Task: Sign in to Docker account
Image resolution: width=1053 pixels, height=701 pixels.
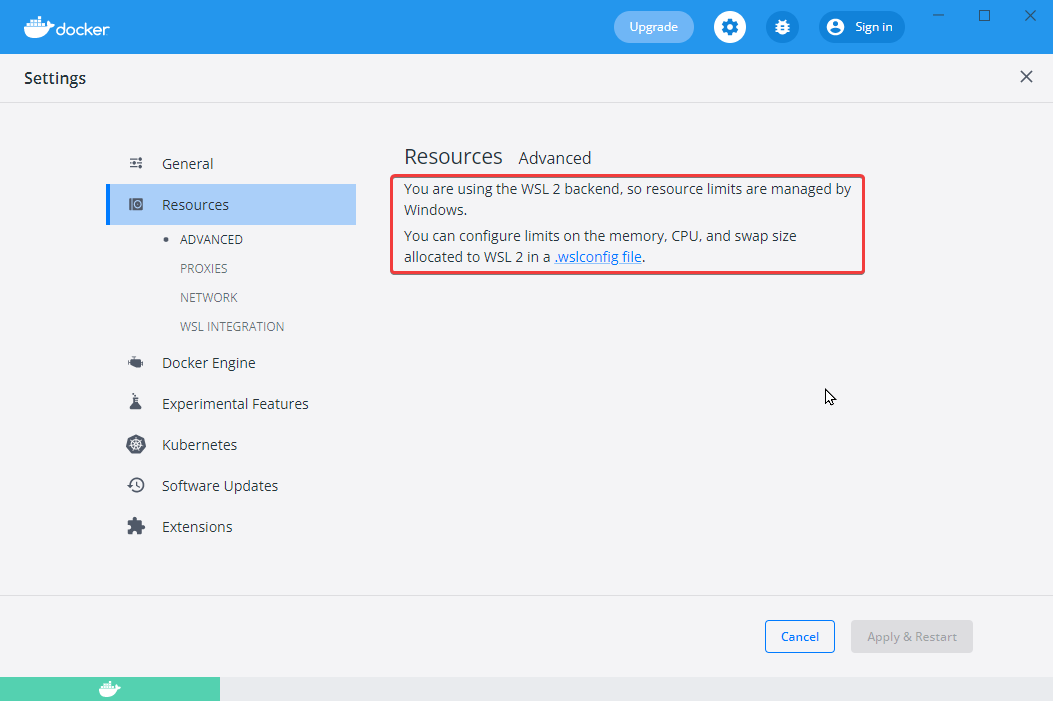Action: [862, 27]
